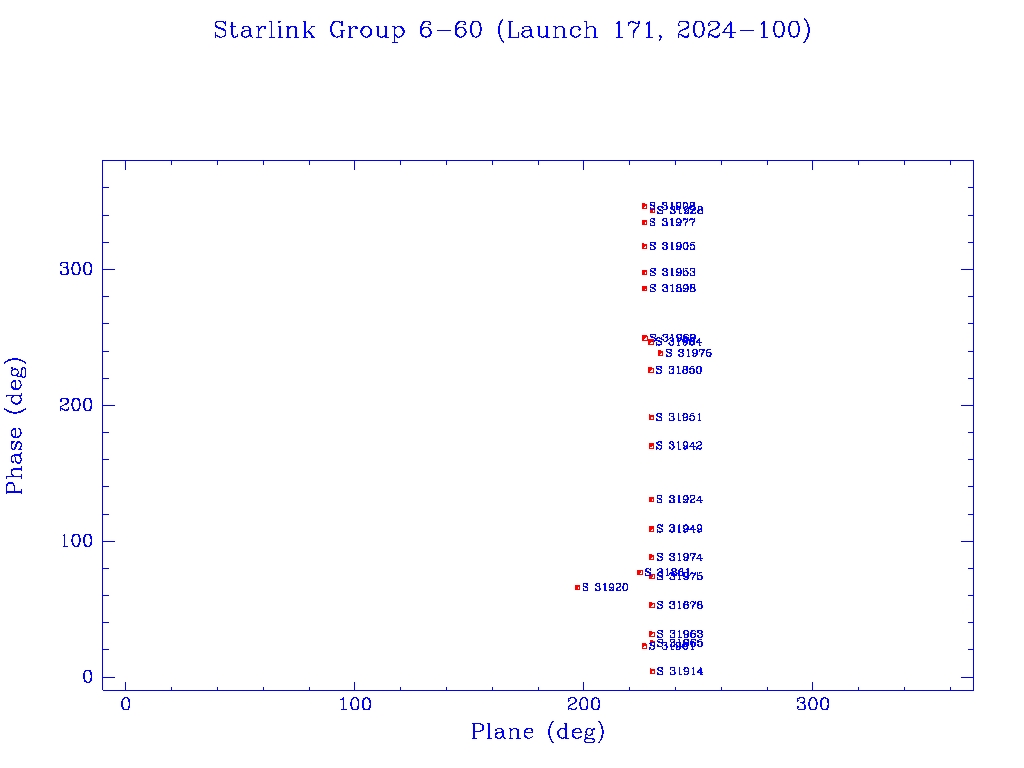
Task: Click the Plane (deg) axis label
Action: coord(538,732)
